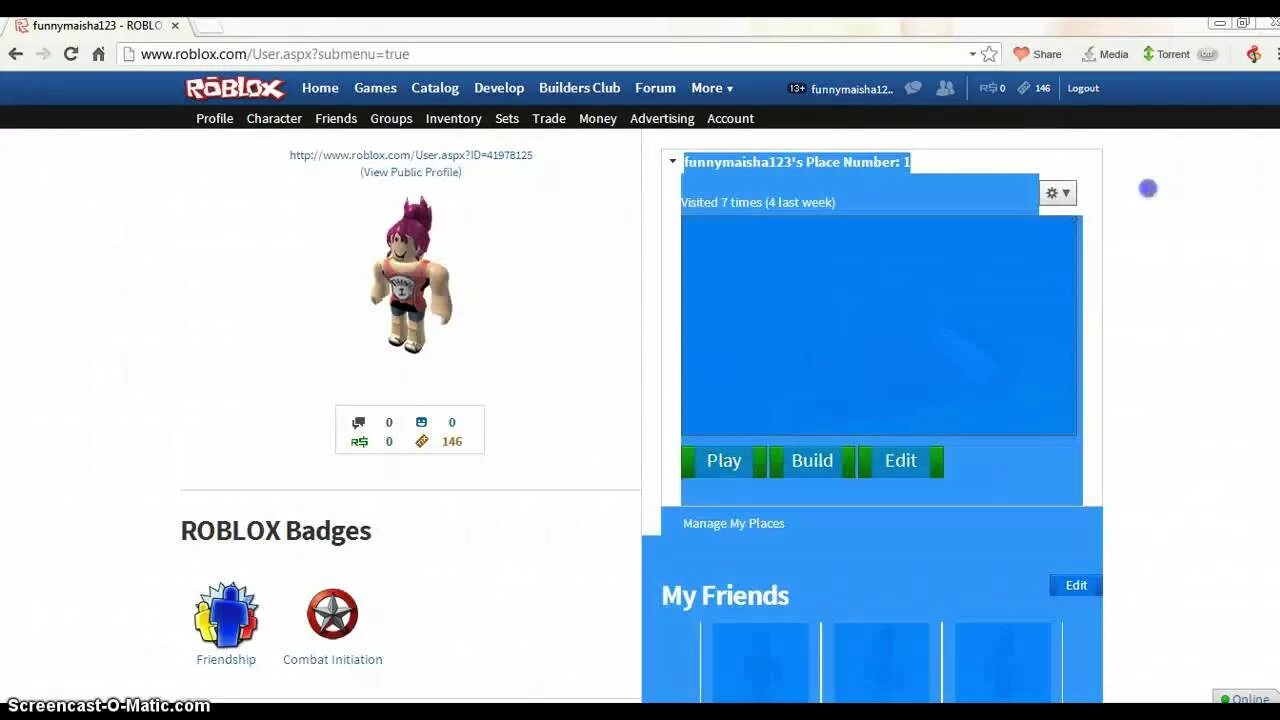The image size is (1280, 720).
Task: Click funnymaisha123's Place Number: 1 title
Action: pyautogui.click(x=797, y=162)
